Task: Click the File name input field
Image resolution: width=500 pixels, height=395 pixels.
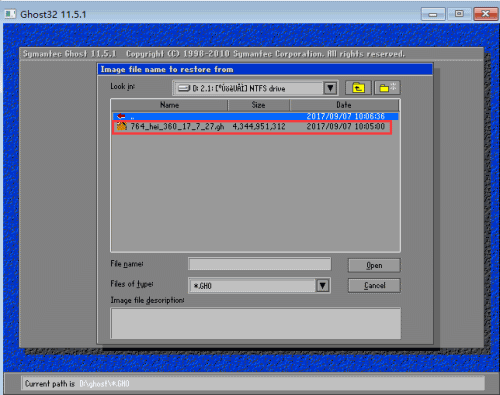Action: [260, 264]
